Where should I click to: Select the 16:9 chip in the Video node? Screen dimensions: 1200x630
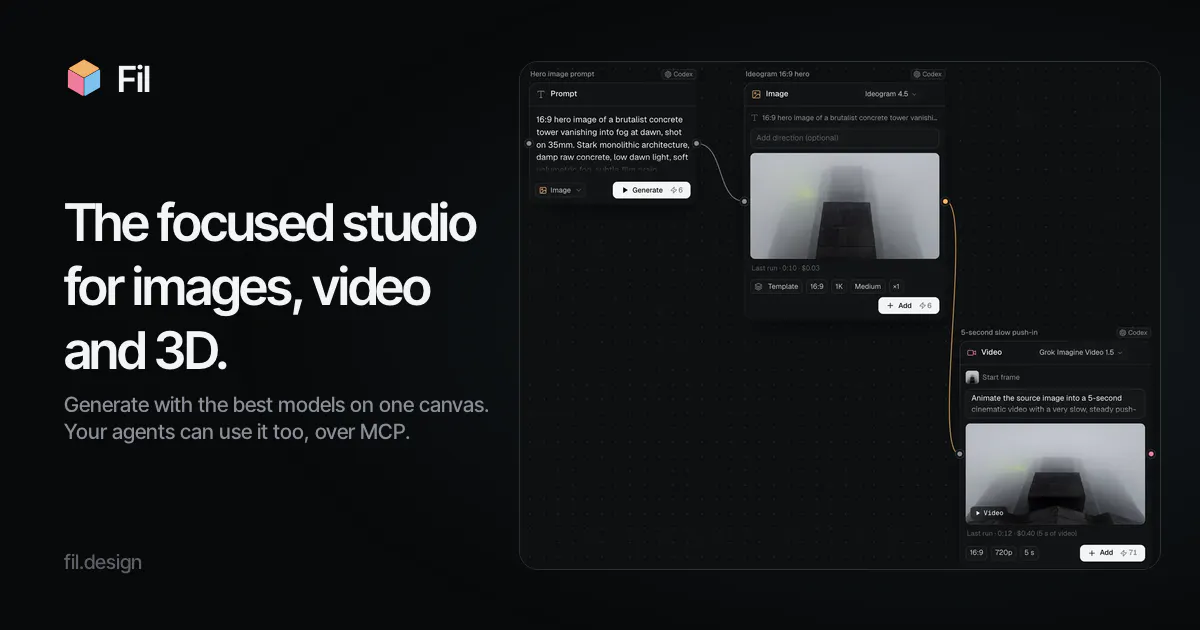[976, 552]
